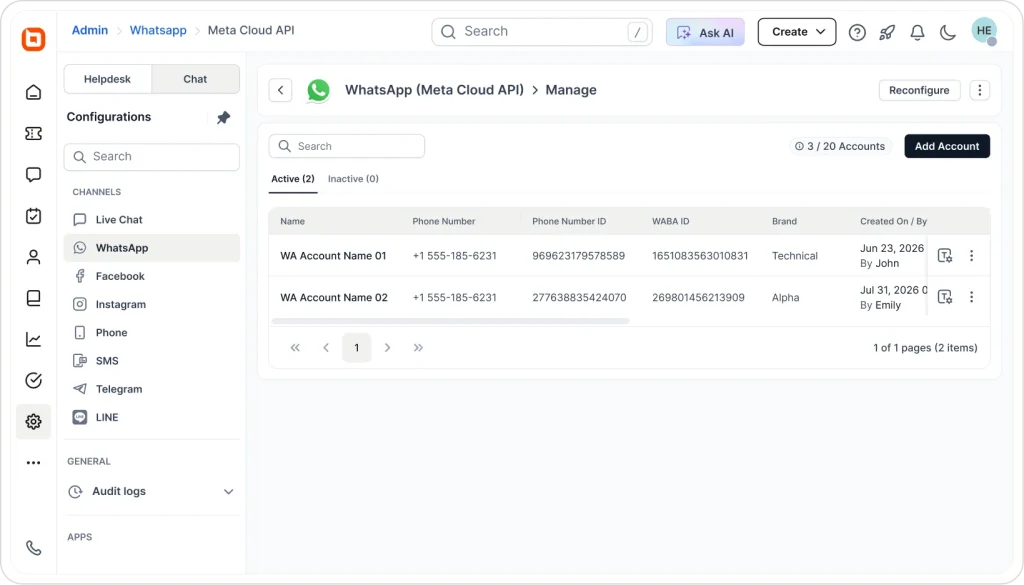
Task: Open the admin settings gear icon
Action: click(x=33, y=422)
